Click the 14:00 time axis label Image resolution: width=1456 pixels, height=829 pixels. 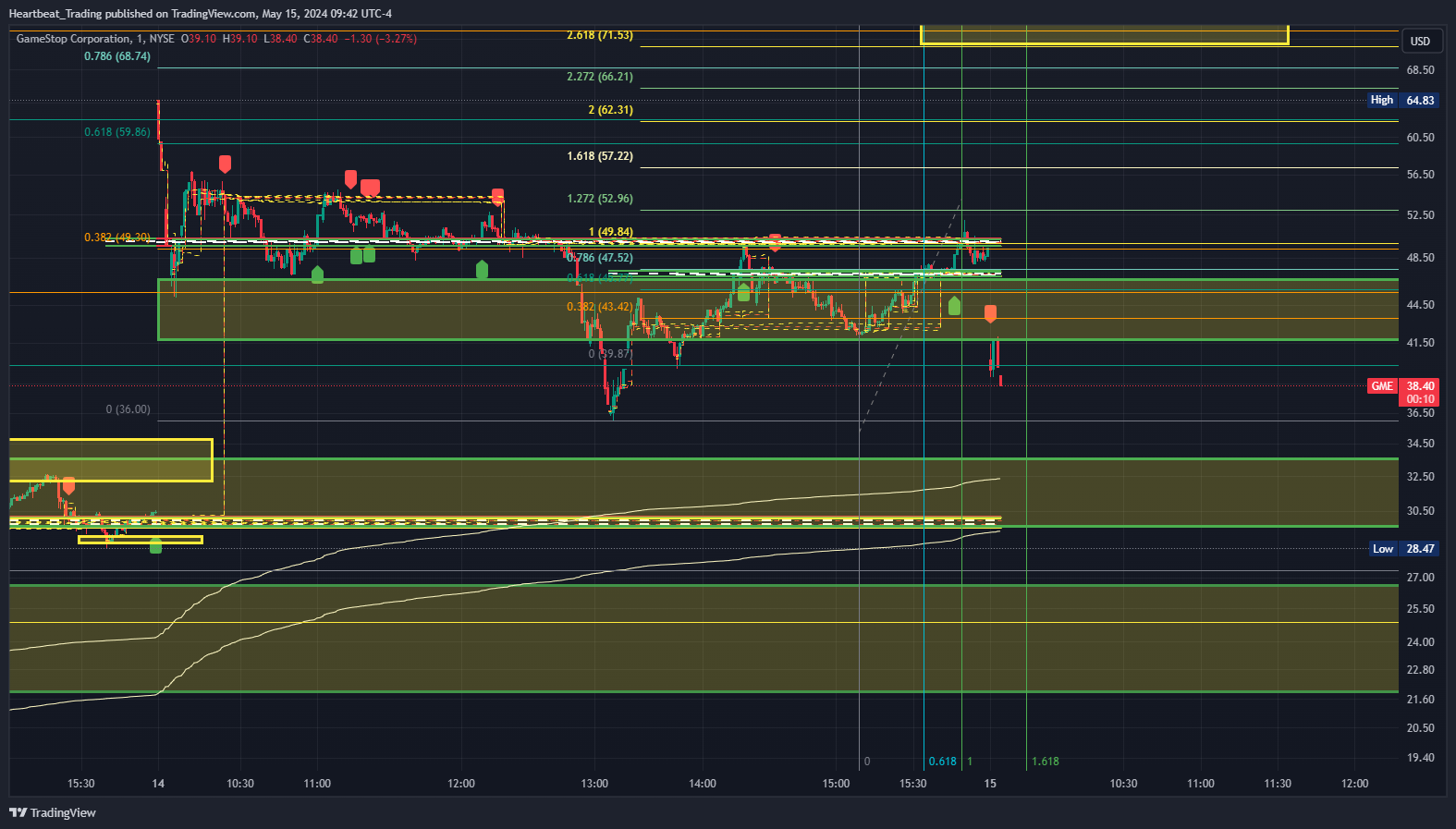(702, 784)
